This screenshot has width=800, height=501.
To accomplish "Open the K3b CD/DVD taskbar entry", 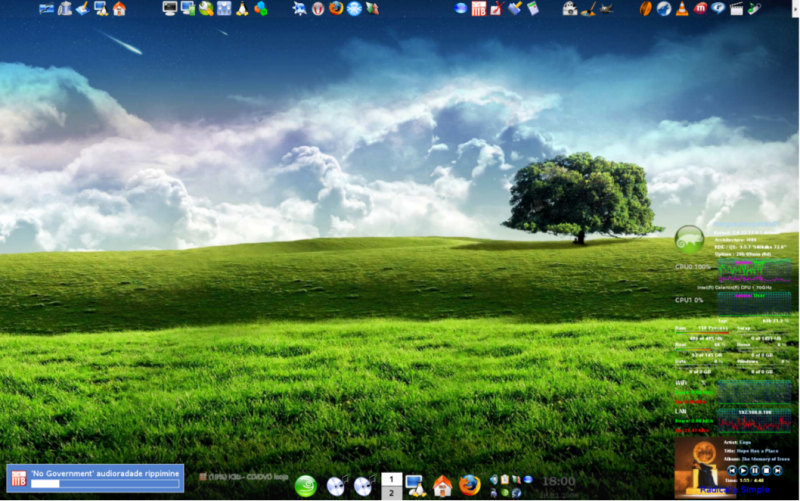I will click(x=244, y=477).
